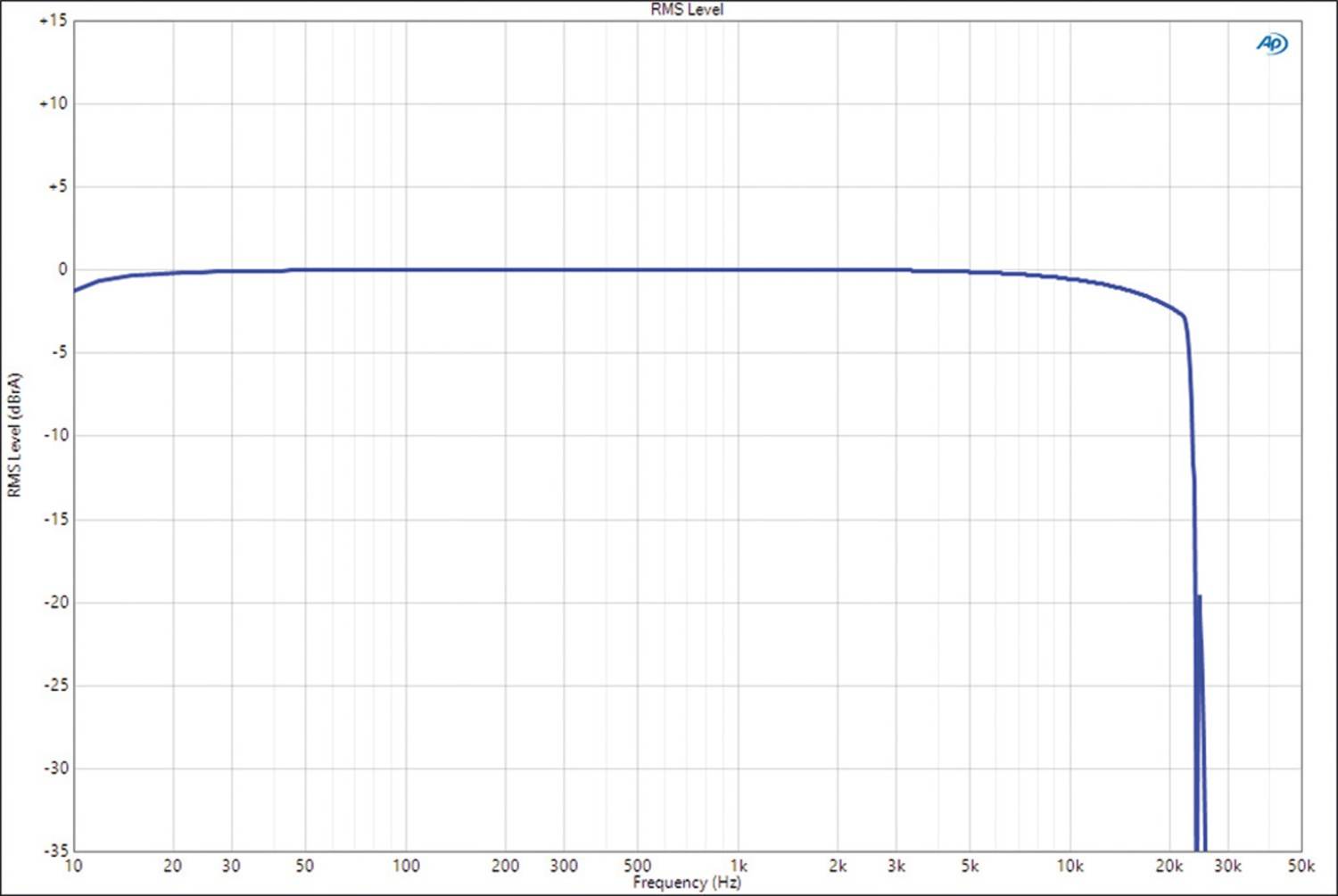Click the AP logo icon

(x=1272, y=44)
